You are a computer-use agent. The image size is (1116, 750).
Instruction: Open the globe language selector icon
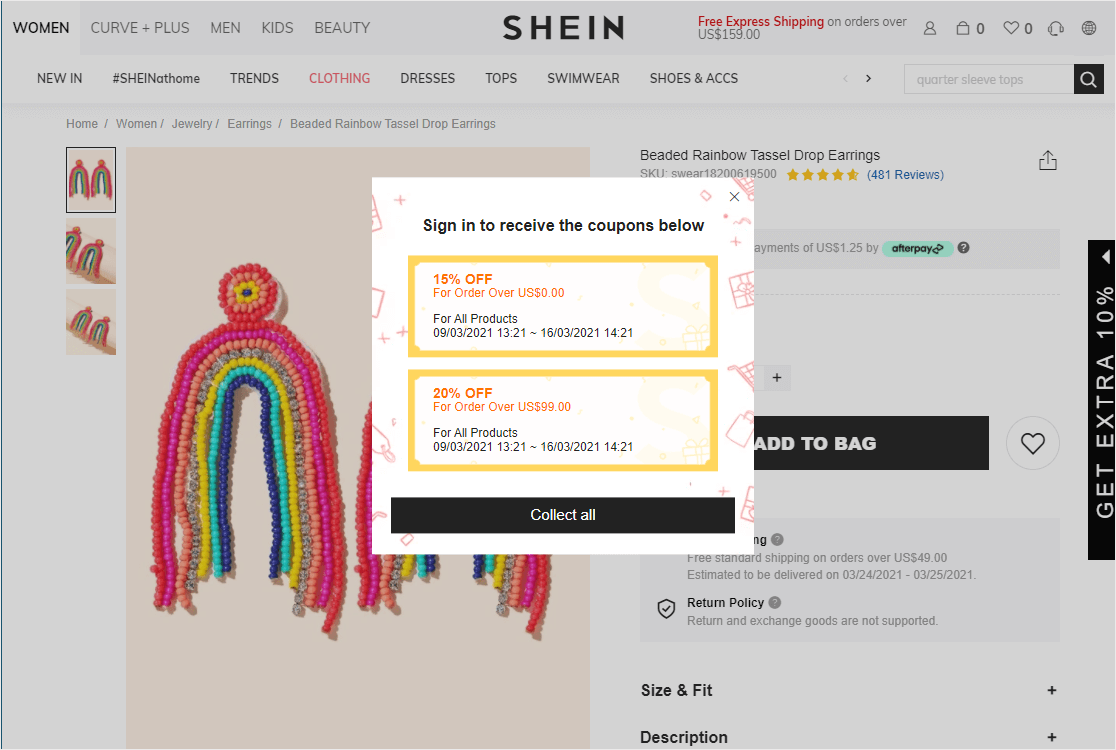point(1089,28)
